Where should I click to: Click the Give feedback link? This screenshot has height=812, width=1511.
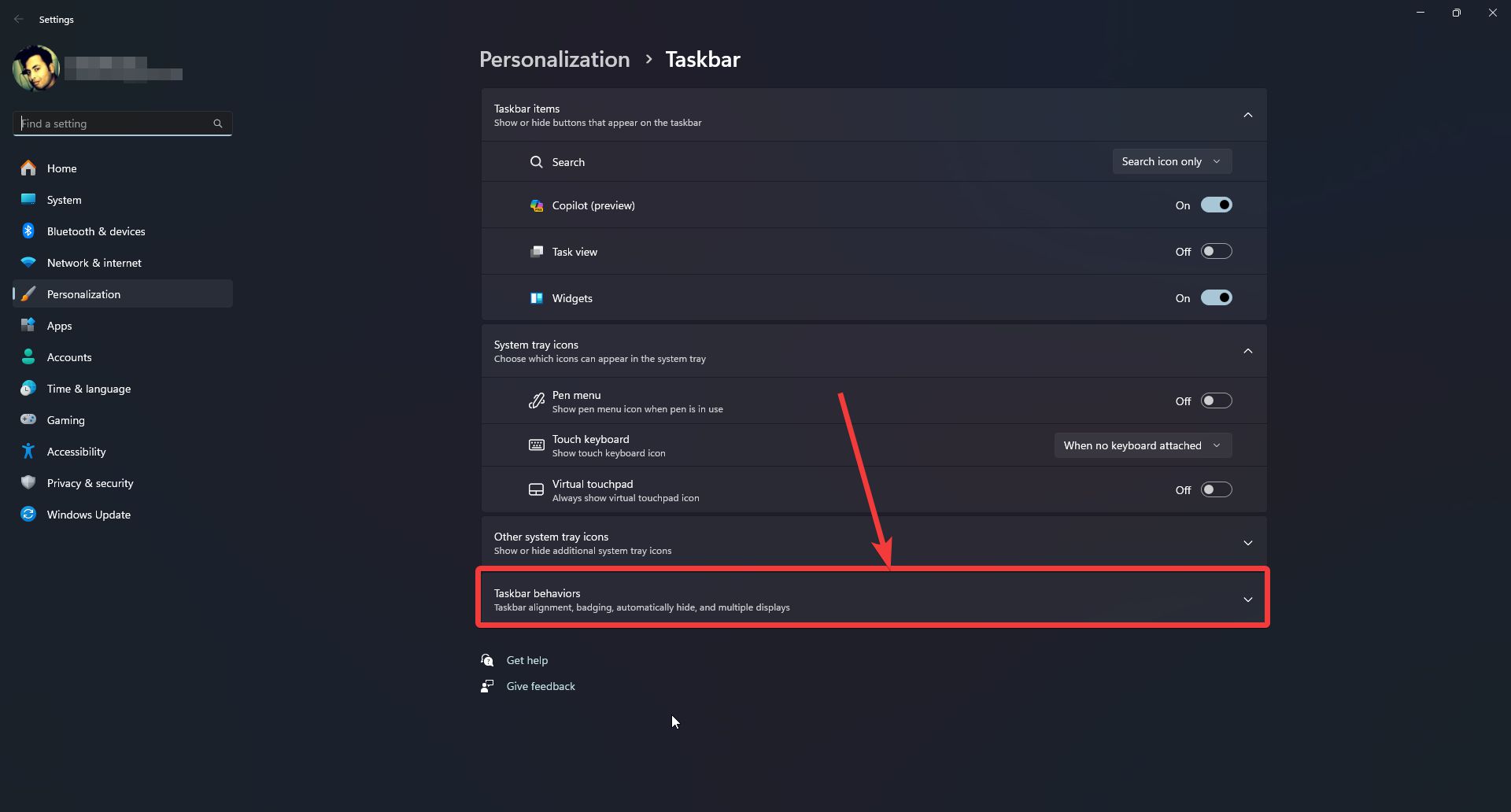(x=541, y=686)
